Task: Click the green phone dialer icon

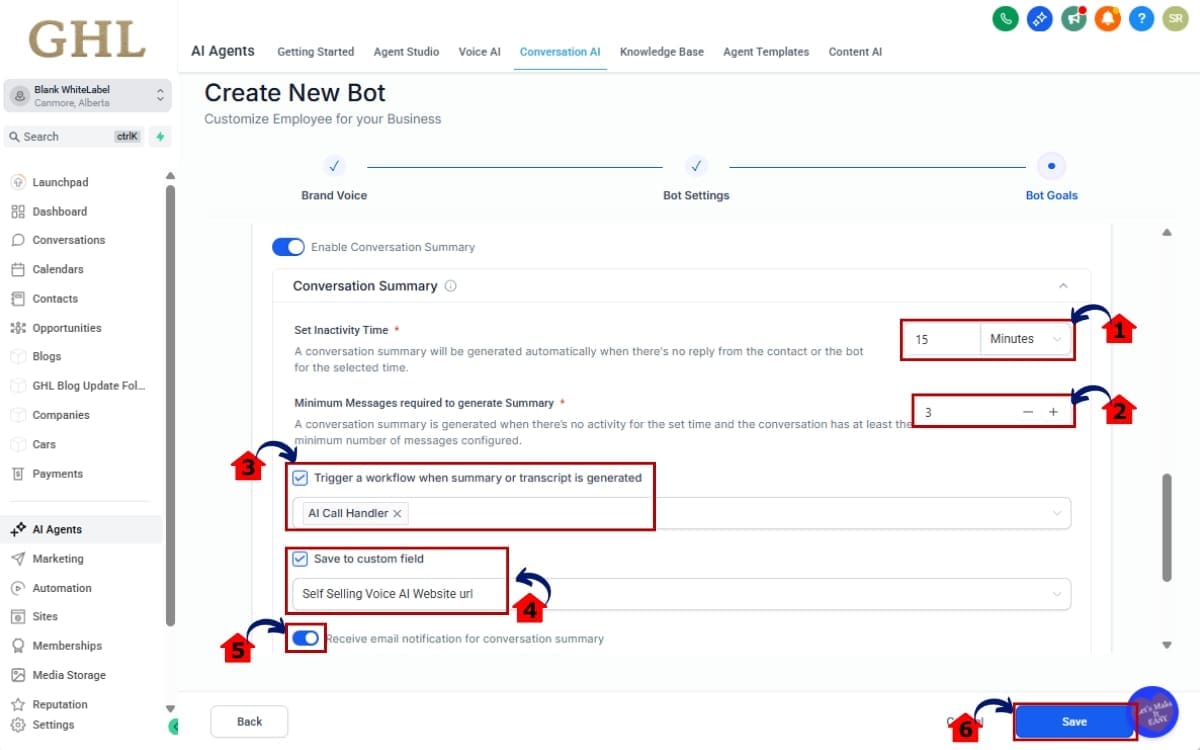Action: [x=1005, y=18]
